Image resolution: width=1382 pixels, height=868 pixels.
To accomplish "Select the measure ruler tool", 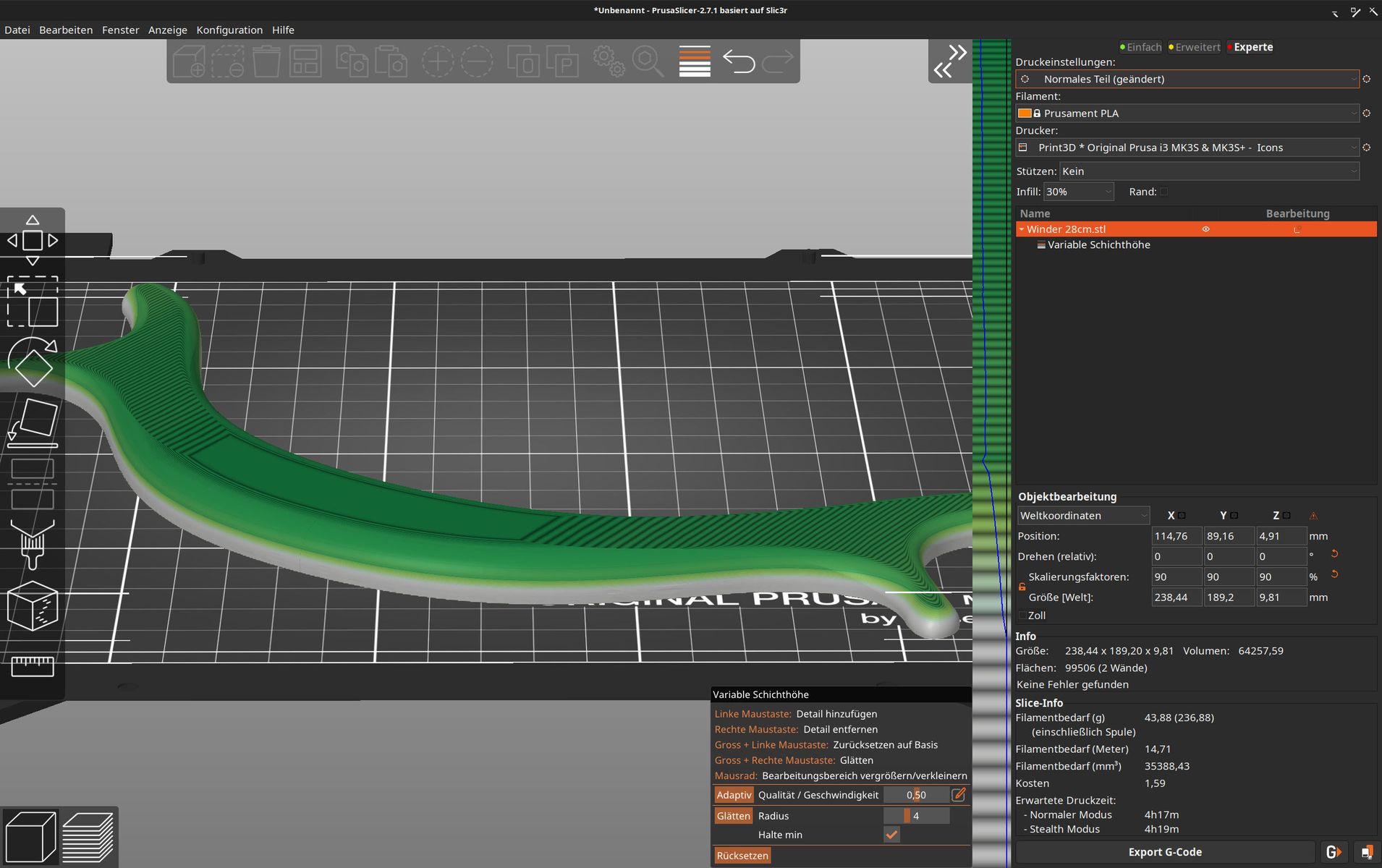I will (33, 665).
